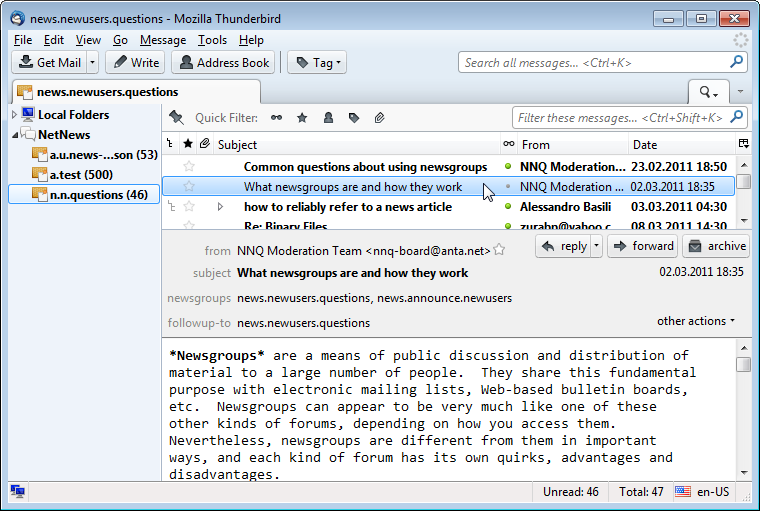Filter messages by attachment paperclip icon

pos(379,118)
